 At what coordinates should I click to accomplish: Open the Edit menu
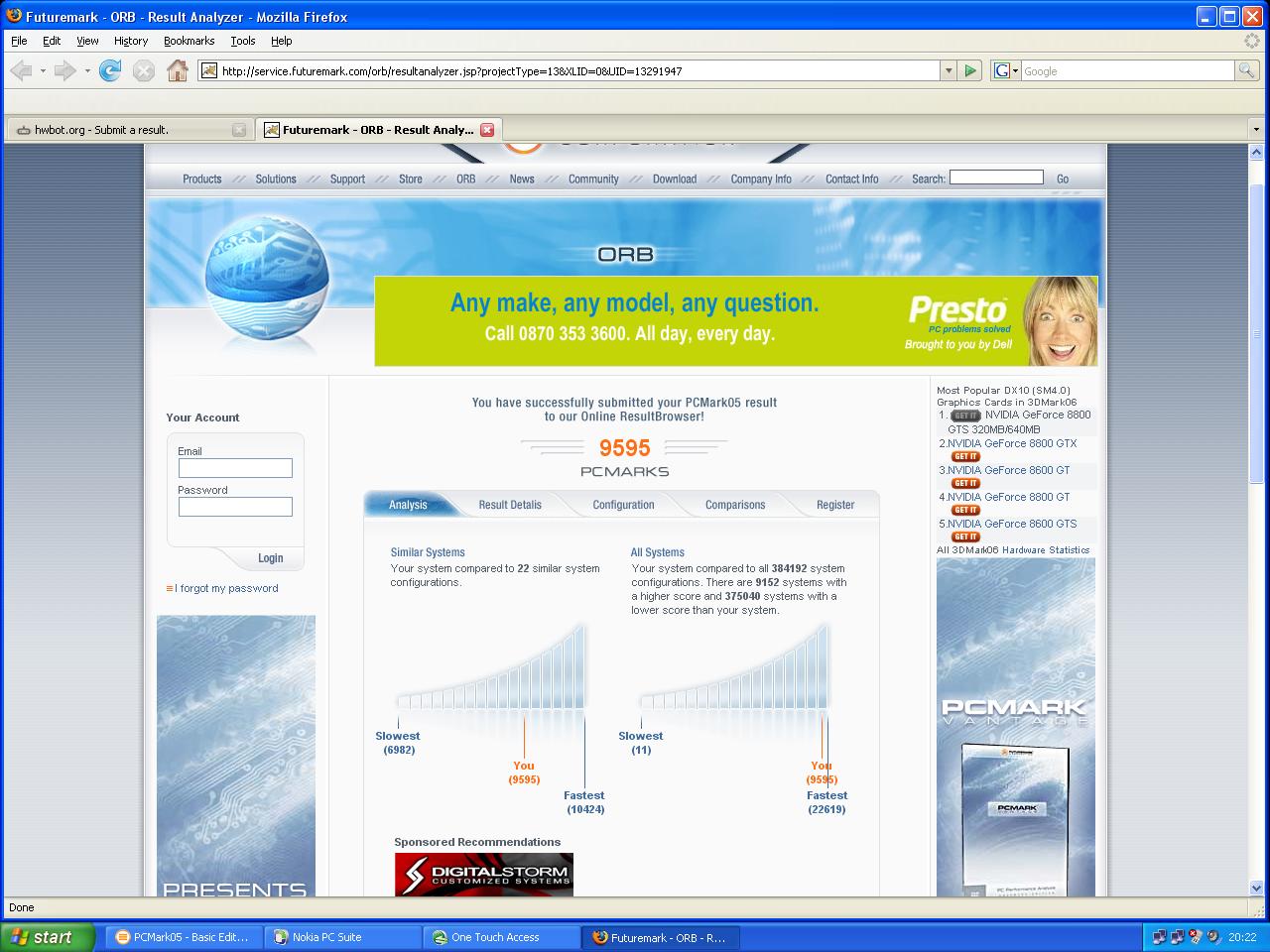tap(52, 41)
